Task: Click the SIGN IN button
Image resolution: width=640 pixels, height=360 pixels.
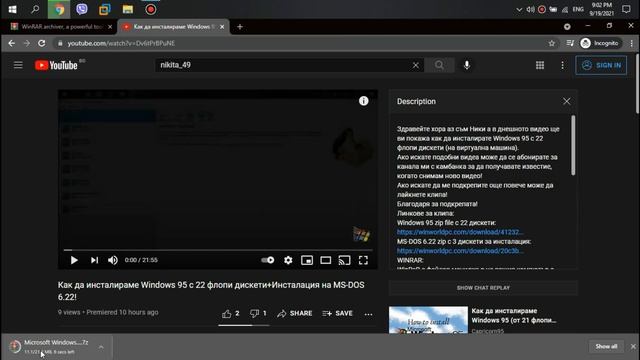Action: tap(601, 65)
